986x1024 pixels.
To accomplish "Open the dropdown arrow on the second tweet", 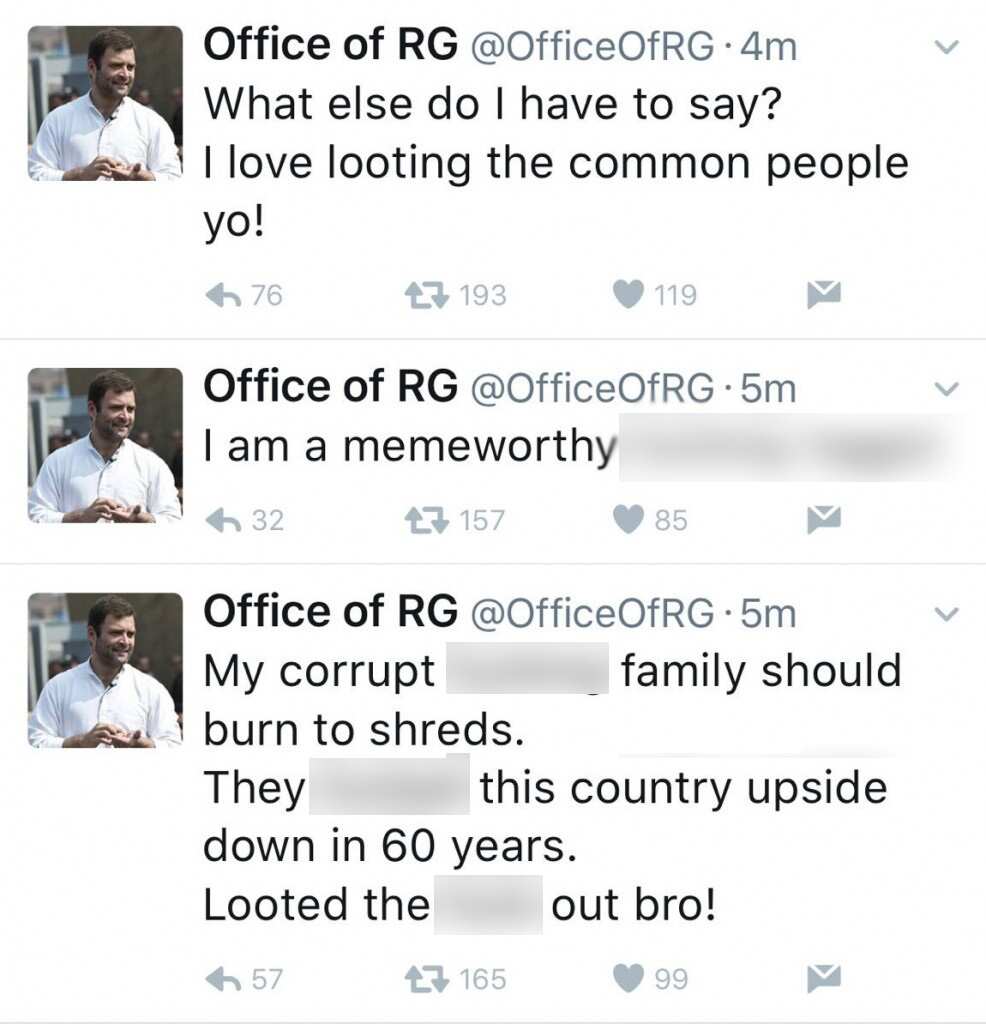I will pos(944,386).
